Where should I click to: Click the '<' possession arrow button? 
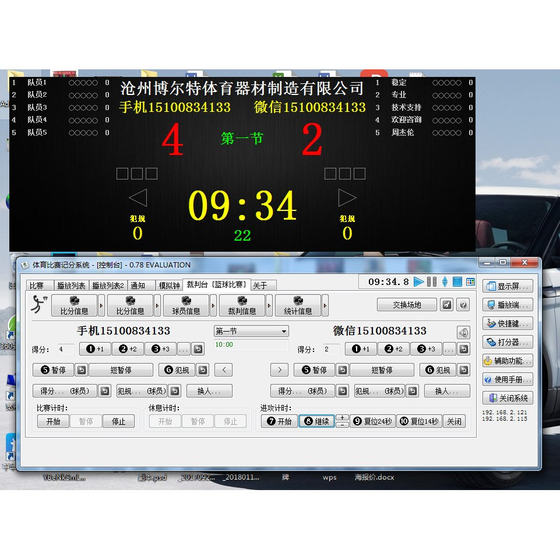tap(224, 370)
